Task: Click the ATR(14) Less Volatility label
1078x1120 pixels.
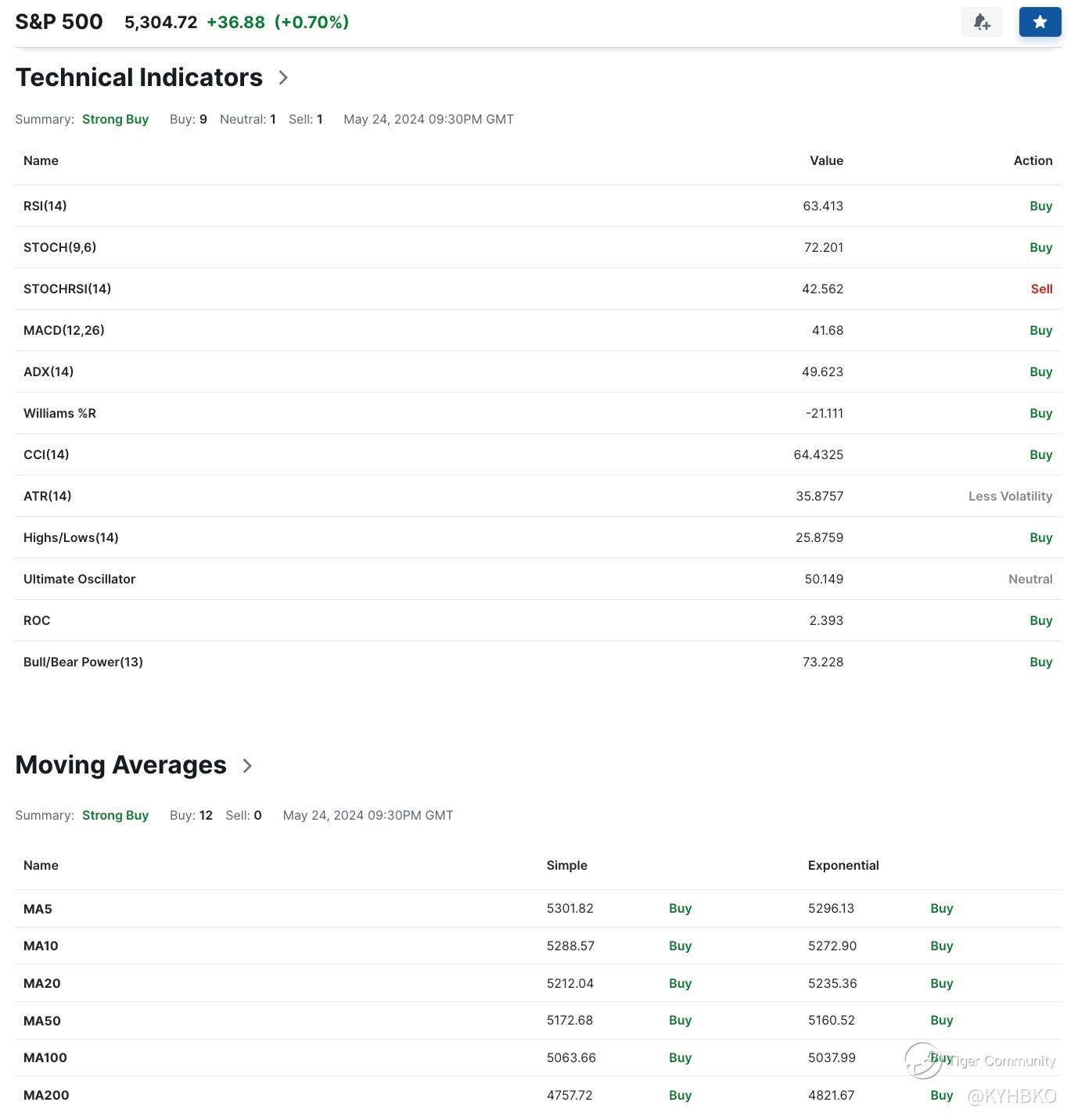Action: click(1010, 496)
